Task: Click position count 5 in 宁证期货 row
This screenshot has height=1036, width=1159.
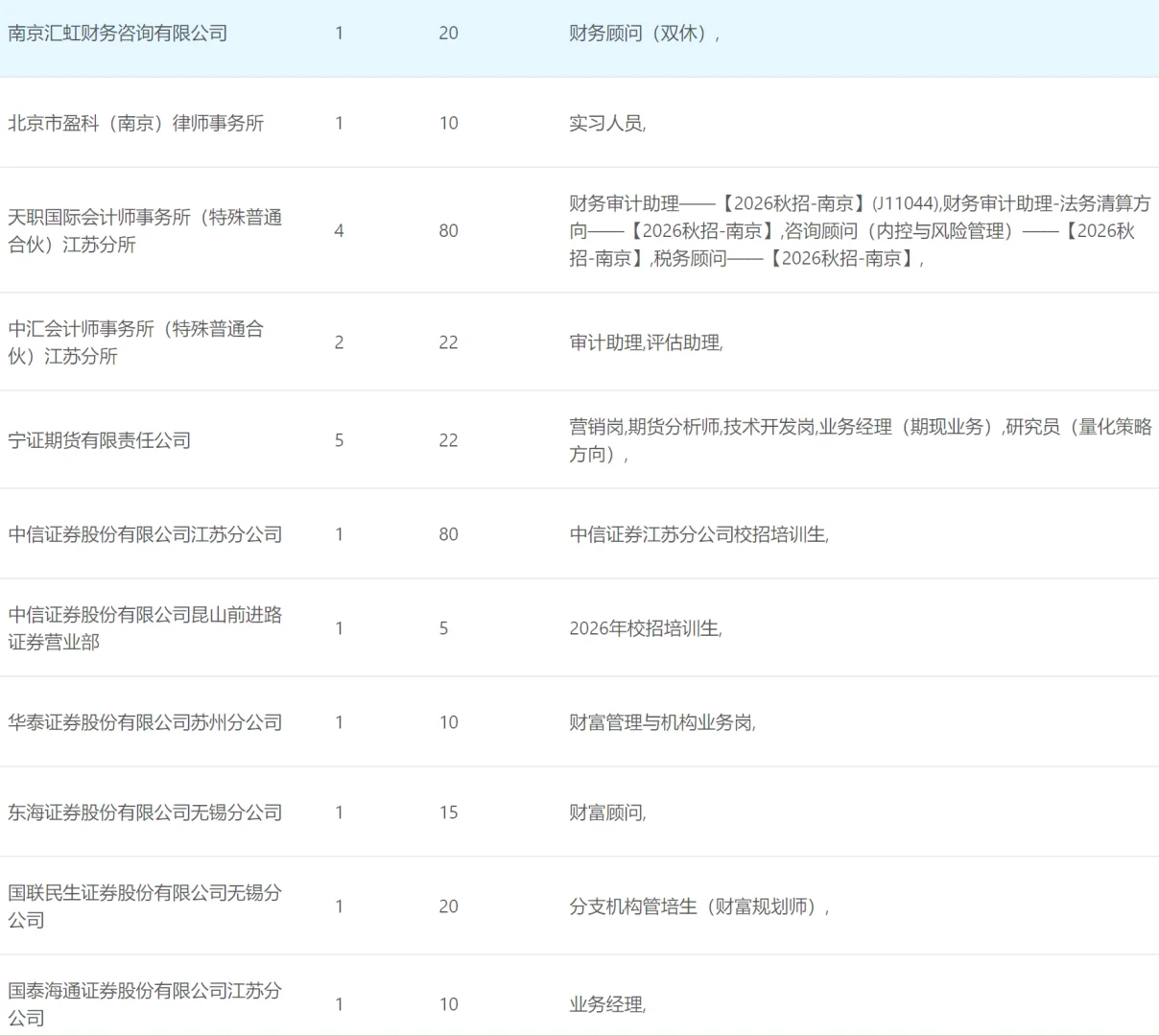Action: click(x=339, y=440)
